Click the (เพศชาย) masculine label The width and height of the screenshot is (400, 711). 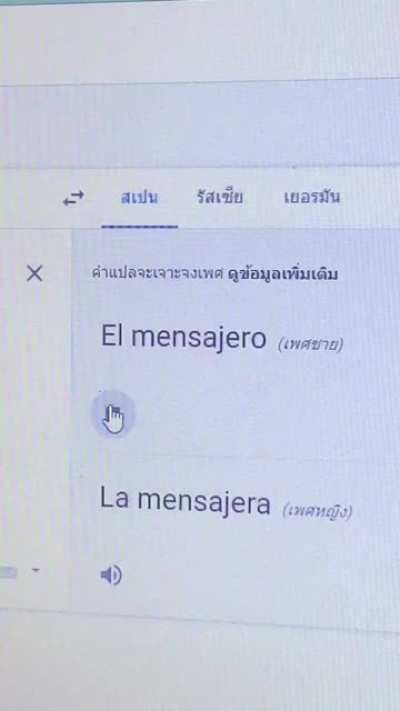(311, 345)
